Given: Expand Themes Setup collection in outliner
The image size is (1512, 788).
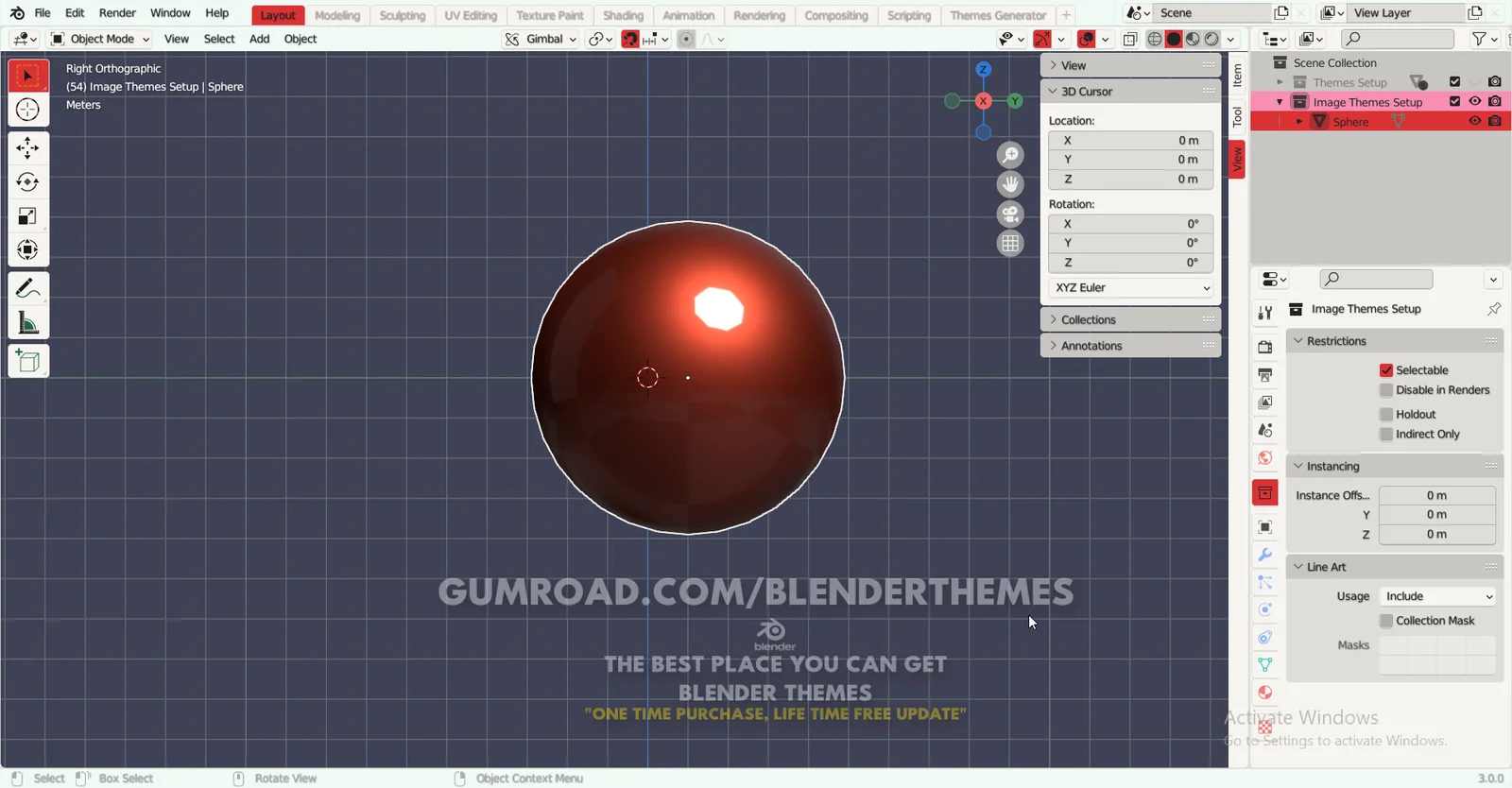Looking at the screenshot, I should click(1280, 82).
